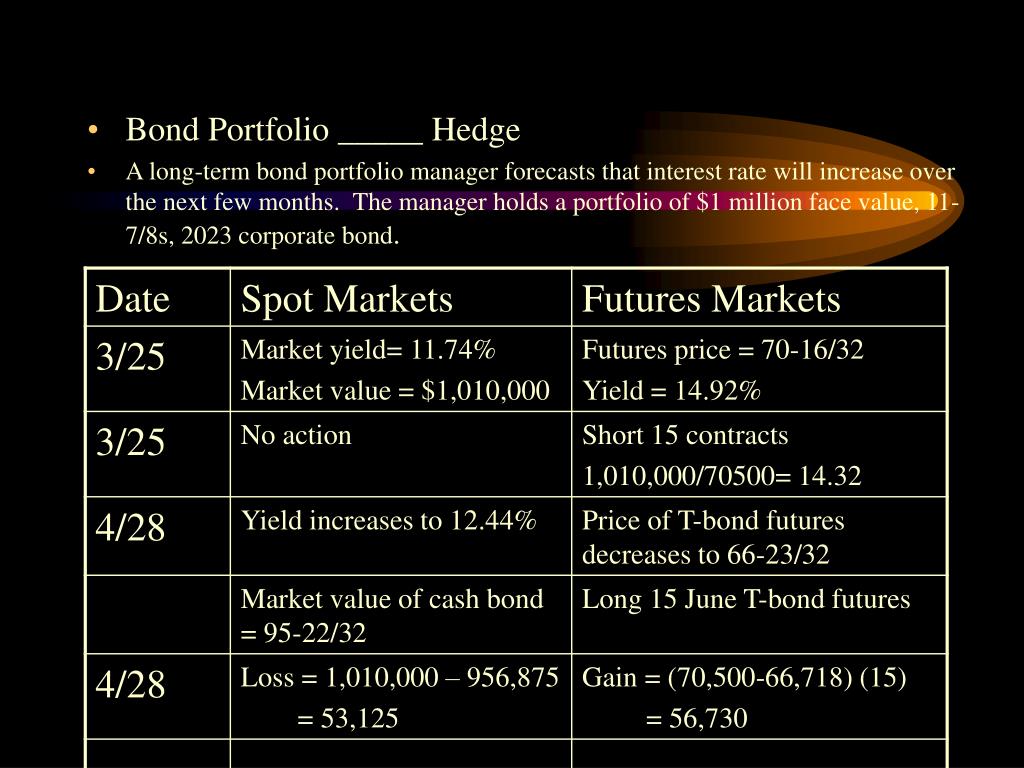This screenshot has height=768, width=1024.
Task: Click 'Market value of cash bond' cell
Action: coord(401,615)
